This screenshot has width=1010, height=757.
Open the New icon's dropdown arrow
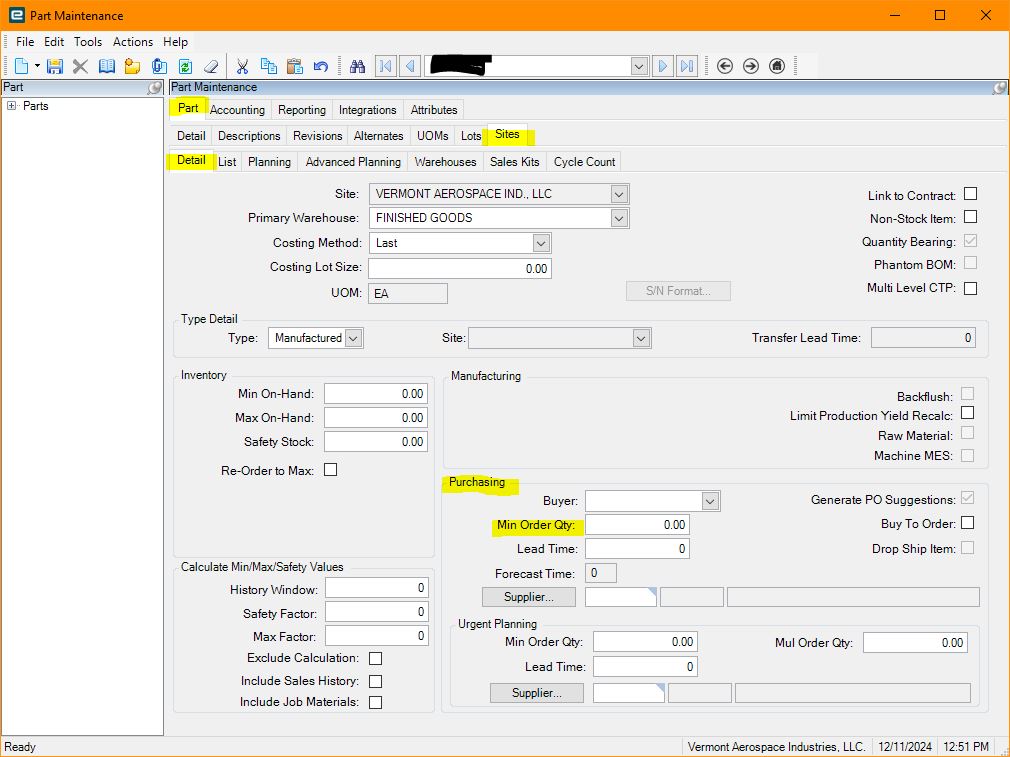pos(37,66)
